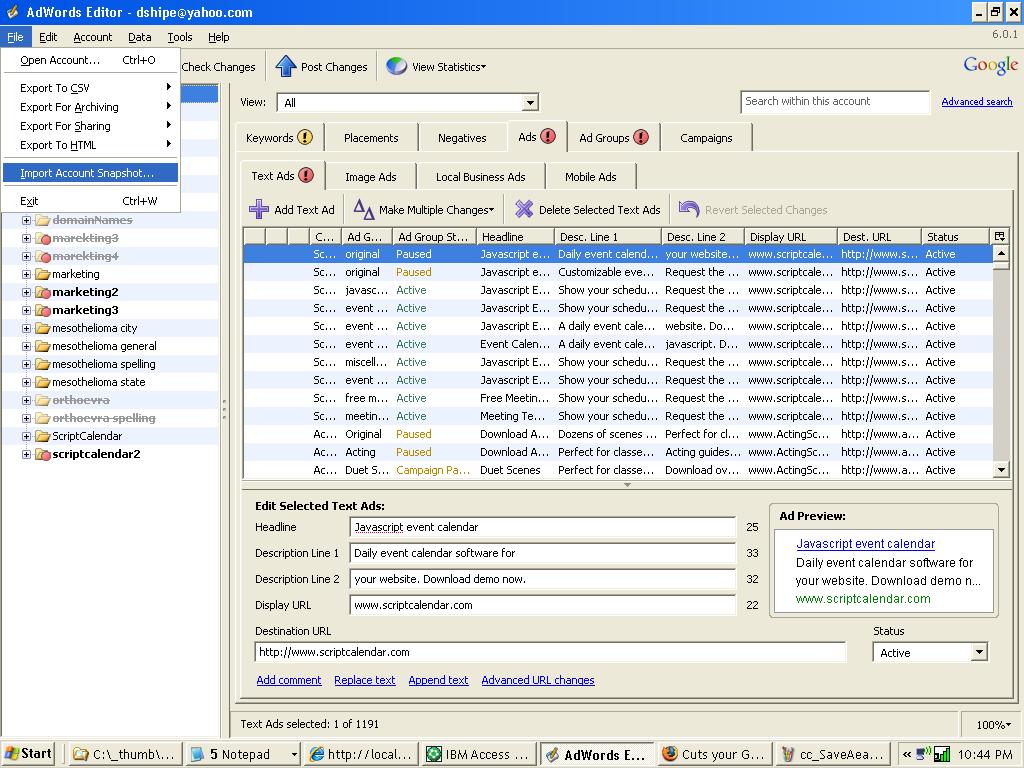
Task: Open the 5 Notepad taskbar group
Action: click(x=243, y=754)
